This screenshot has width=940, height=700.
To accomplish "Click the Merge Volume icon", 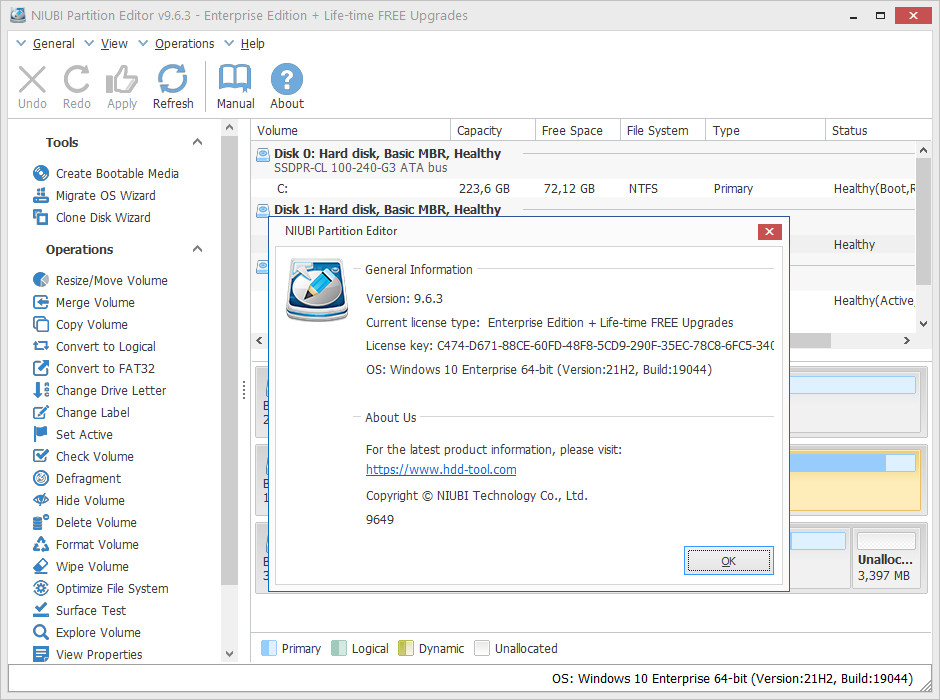I will tap(41, 302).
